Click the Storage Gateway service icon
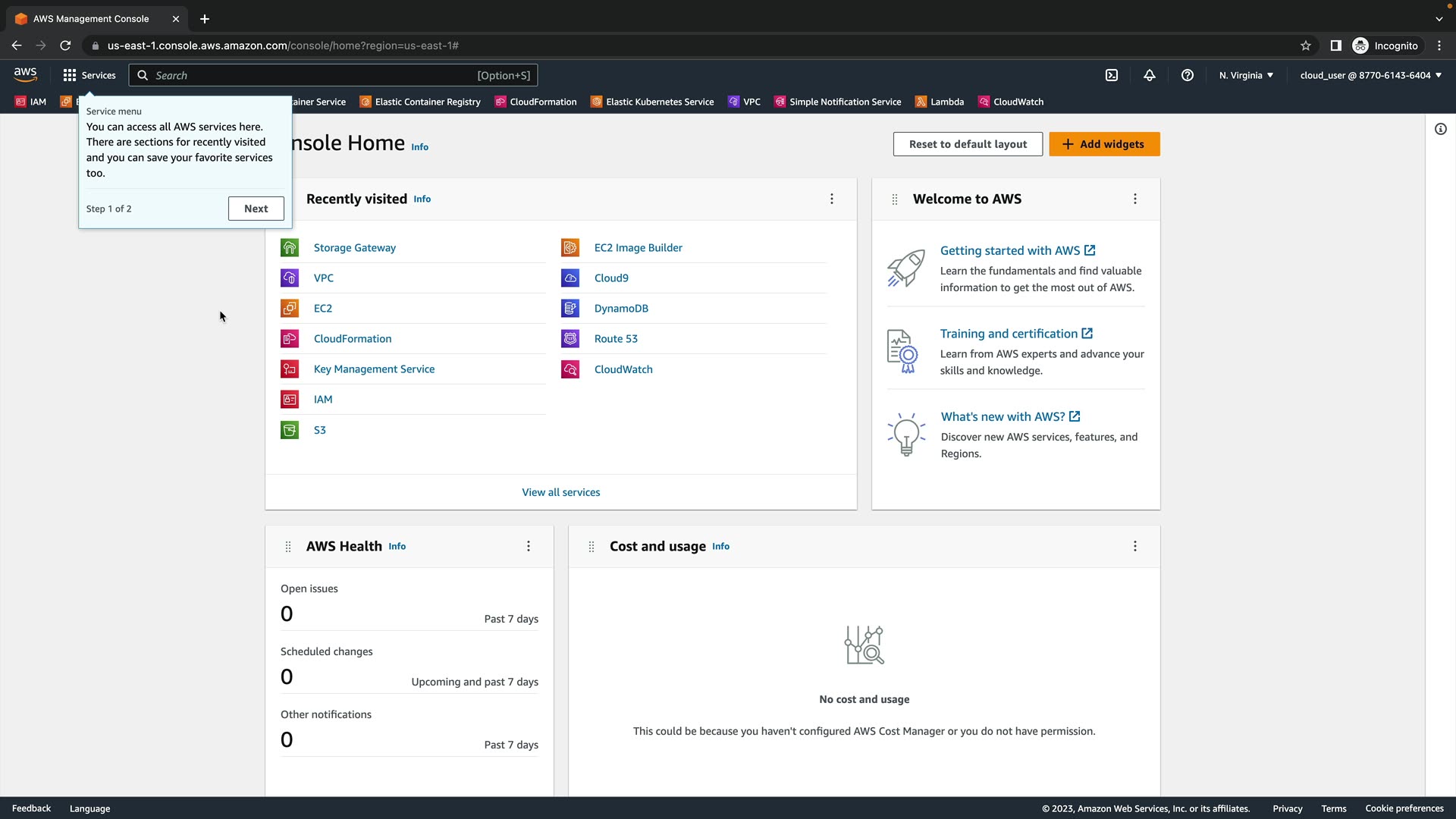The height and width of the screenshot is (819, 1456). 290,248
